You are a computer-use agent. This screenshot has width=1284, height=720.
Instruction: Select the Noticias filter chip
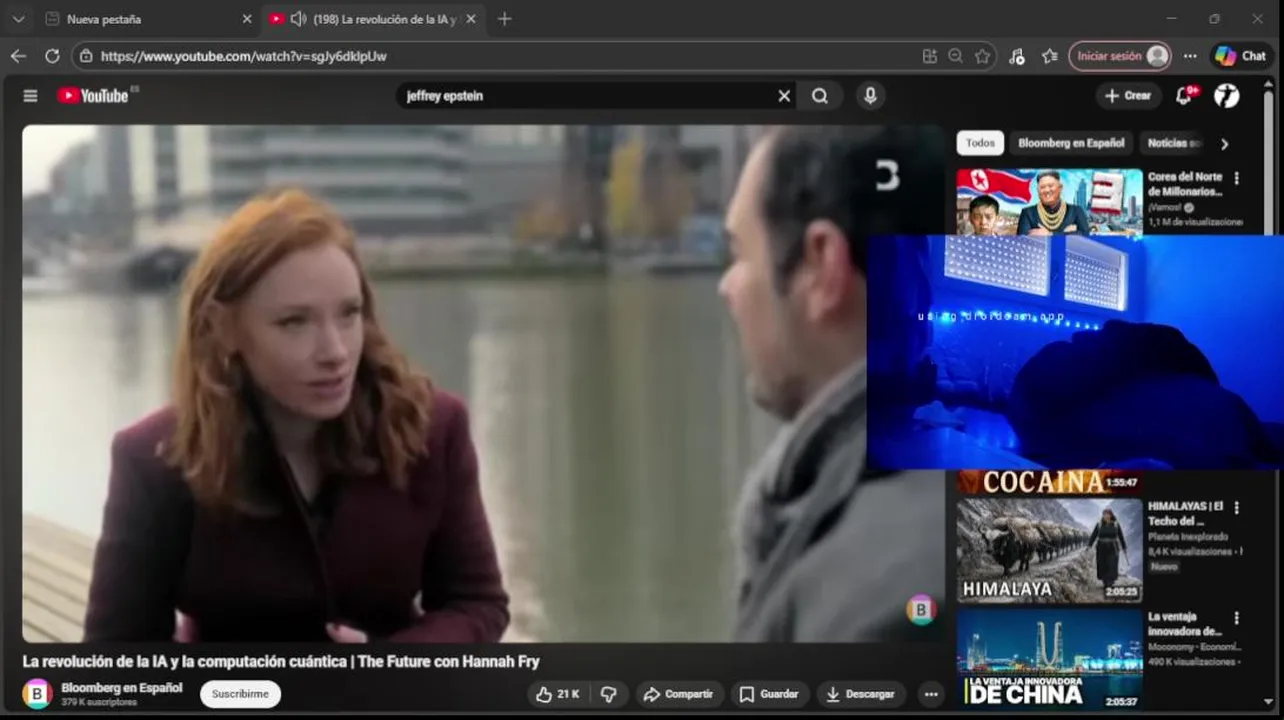point(1174,143)
